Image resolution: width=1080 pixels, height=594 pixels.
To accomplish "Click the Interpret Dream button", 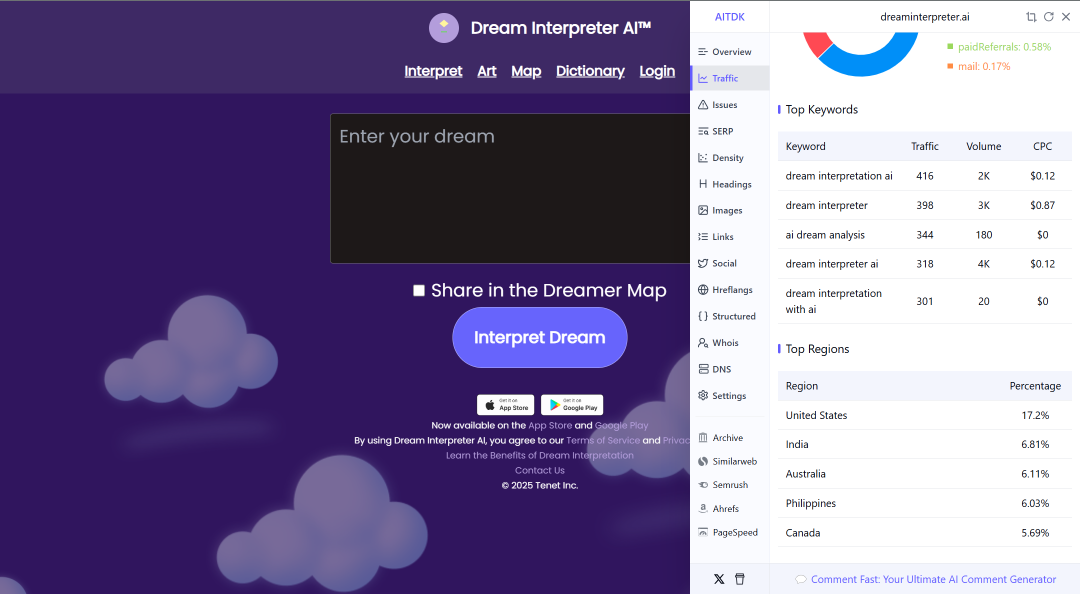I will click(x=539, y=338).
